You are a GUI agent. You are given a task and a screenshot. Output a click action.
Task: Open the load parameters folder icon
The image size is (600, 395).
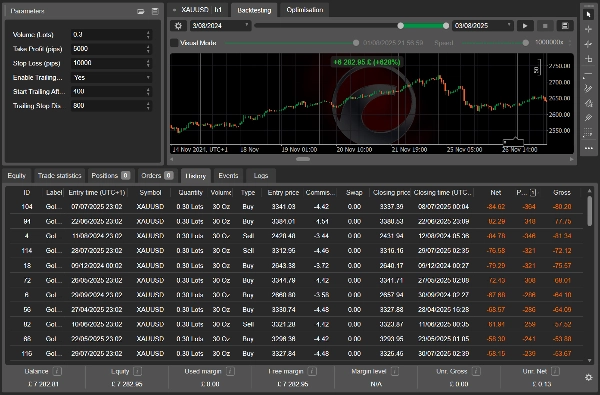141,11
